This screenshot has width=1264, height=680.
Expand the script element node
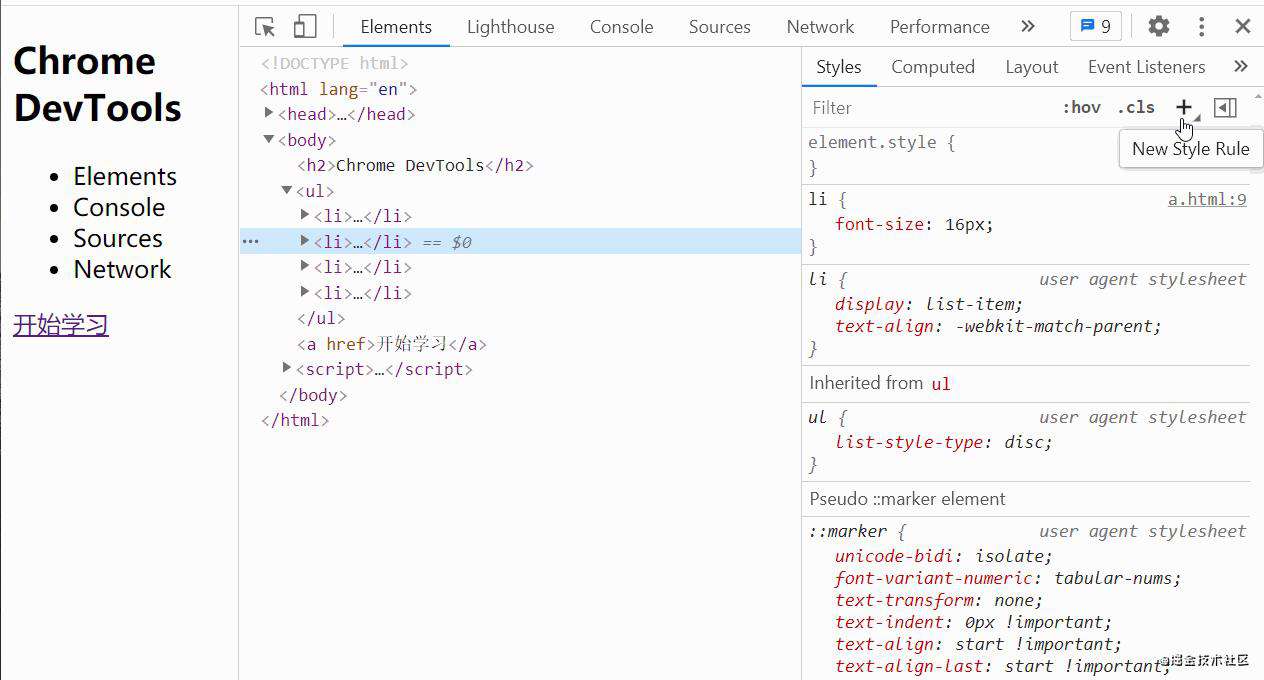point(287,368)
